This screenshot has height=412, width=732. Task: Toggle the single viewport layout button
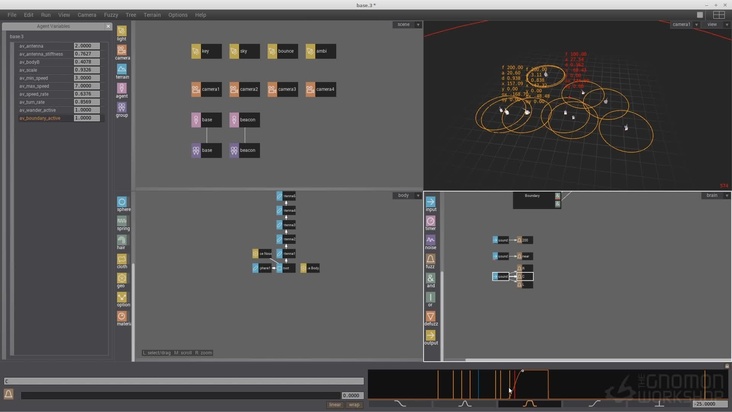pyautogui.click(x=701, y=15)
